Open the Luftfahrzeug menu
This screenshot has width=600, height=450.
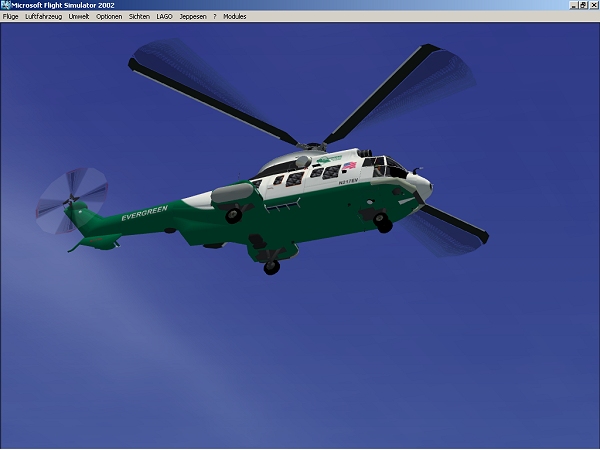click(43, 17)
